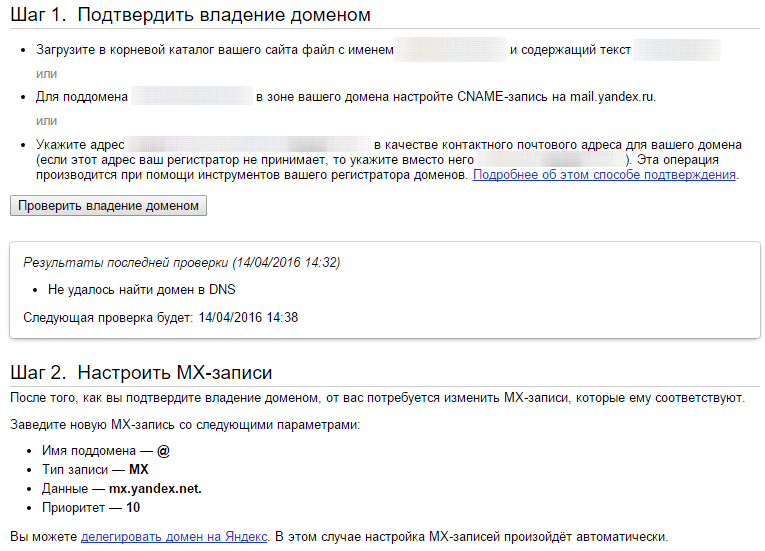
Task: Click the blurred file text content value
Action: coord(677,50)
